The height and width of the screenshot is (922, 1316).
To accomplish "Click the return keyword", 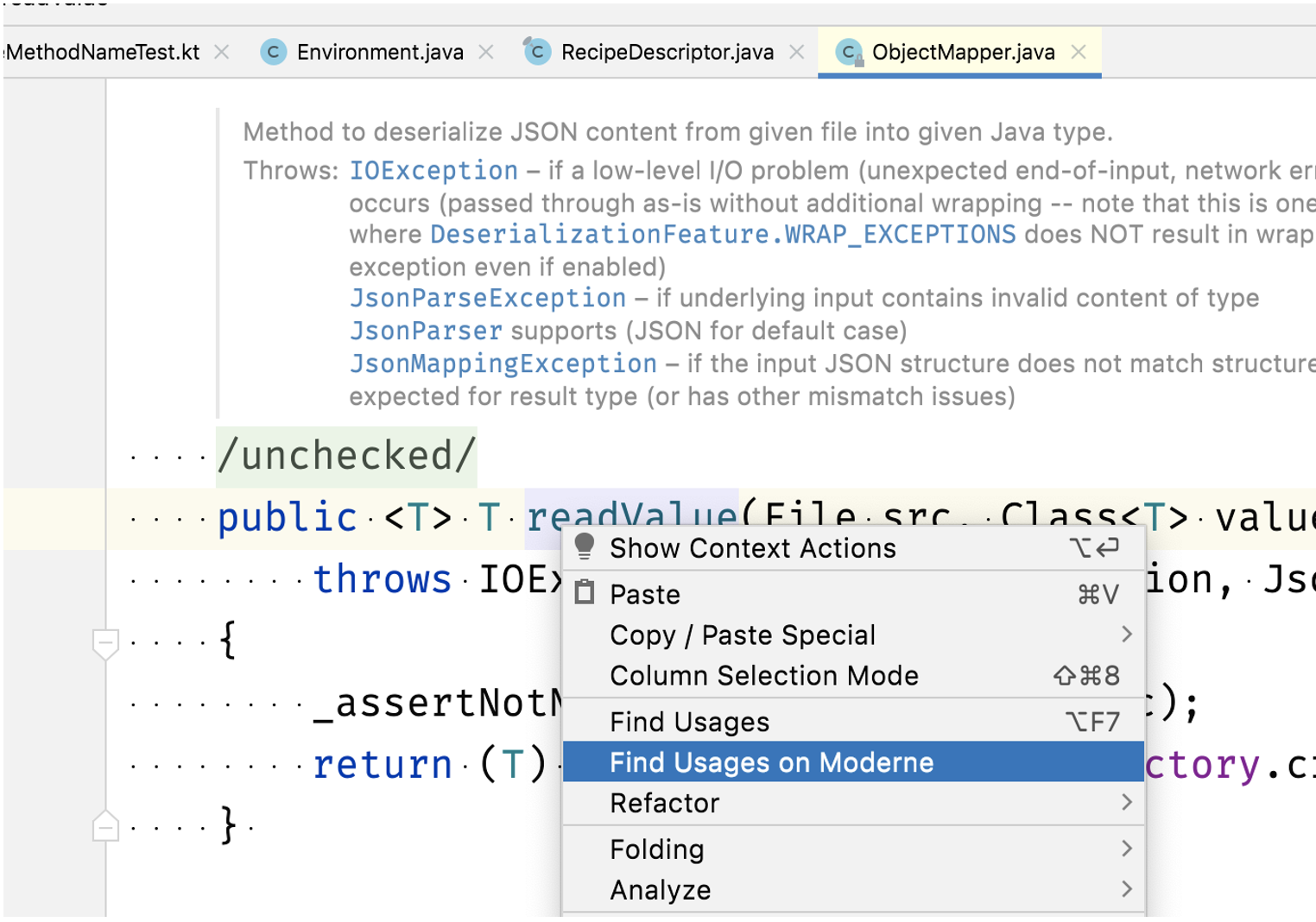I will coord(382,765).
